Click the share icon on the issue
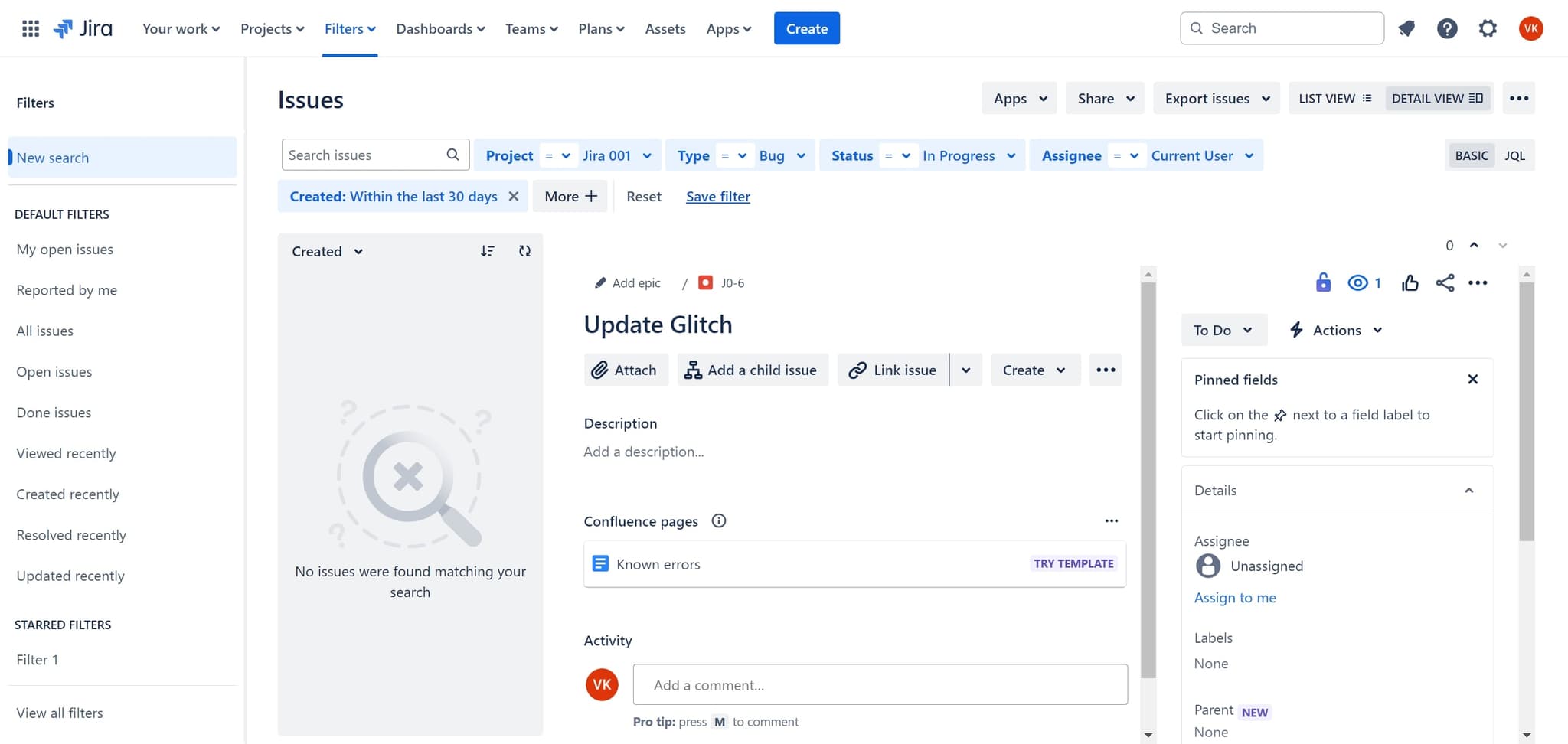 pyautogui.click(x=1445, y=283)
